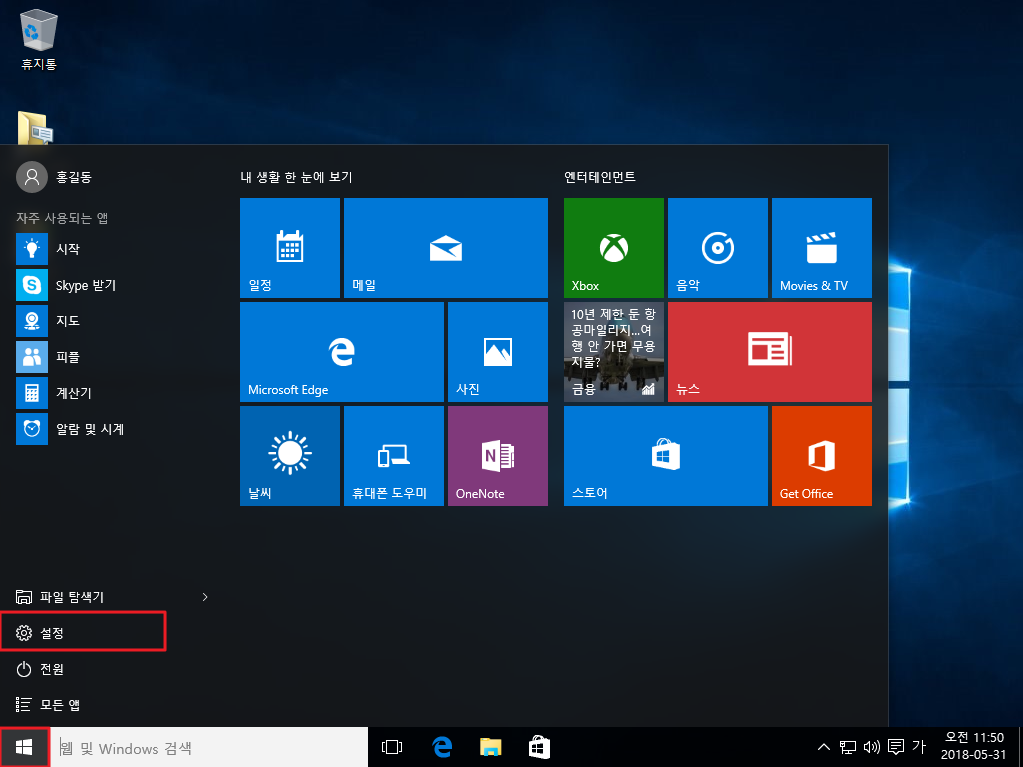Launch Edge from the taskbar
Image resolution: width=1023 pixels, height=767 pixels.
click(442, 747)
